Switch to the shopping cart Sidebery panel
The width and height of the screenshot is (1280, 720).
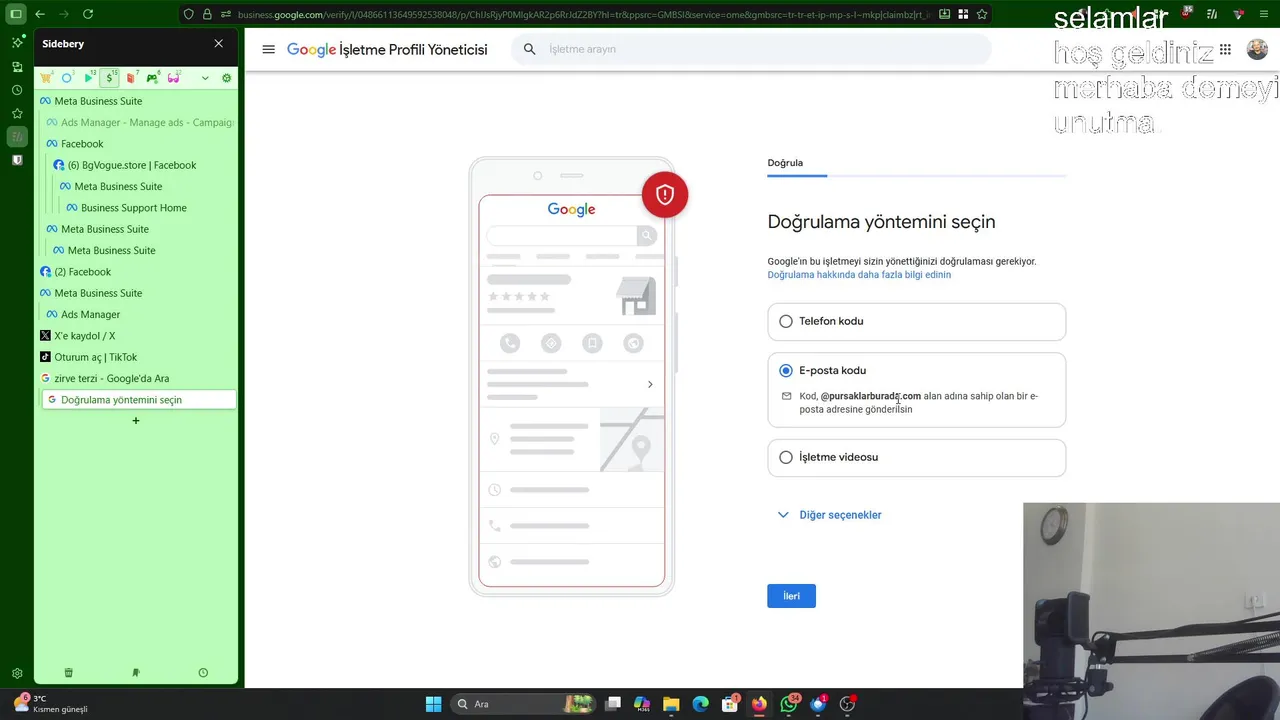(x=46, y=78)
